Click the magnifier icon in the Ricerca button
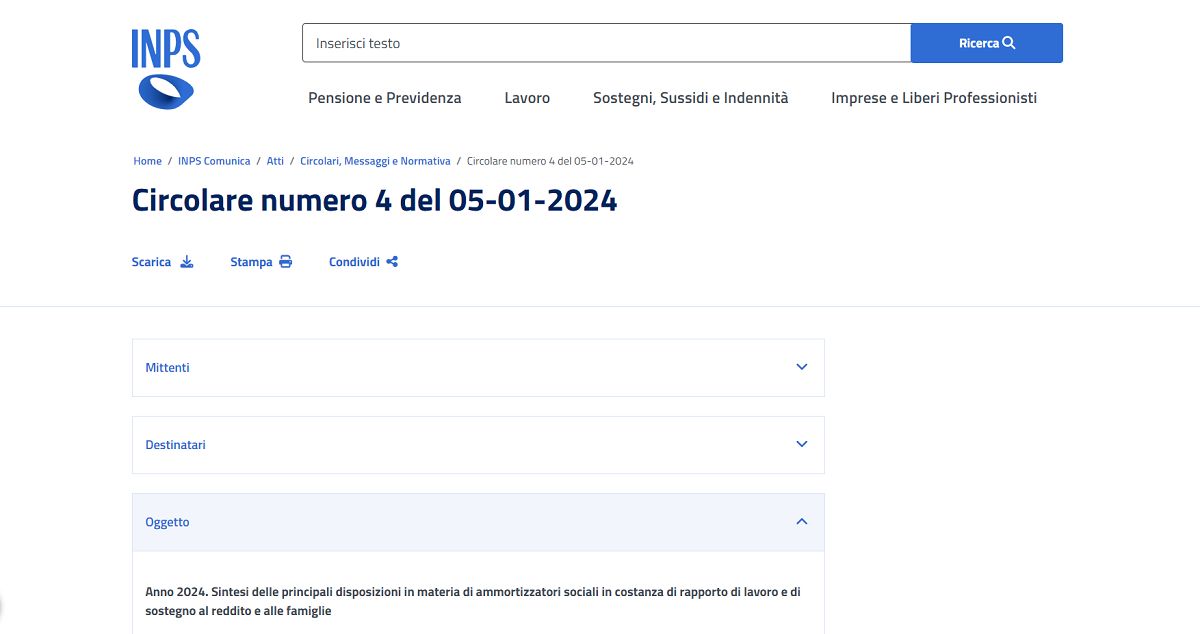The height and width of the screenshot is (634, 1200). pos(1009,43)
